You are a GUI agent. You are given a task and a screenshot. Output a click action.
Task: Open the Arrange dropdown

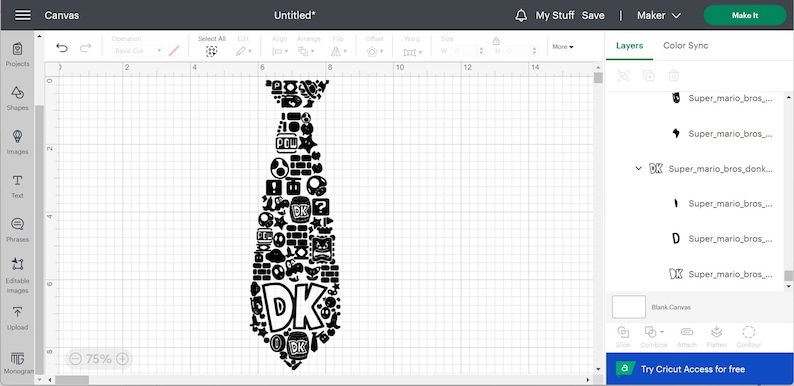306,51
